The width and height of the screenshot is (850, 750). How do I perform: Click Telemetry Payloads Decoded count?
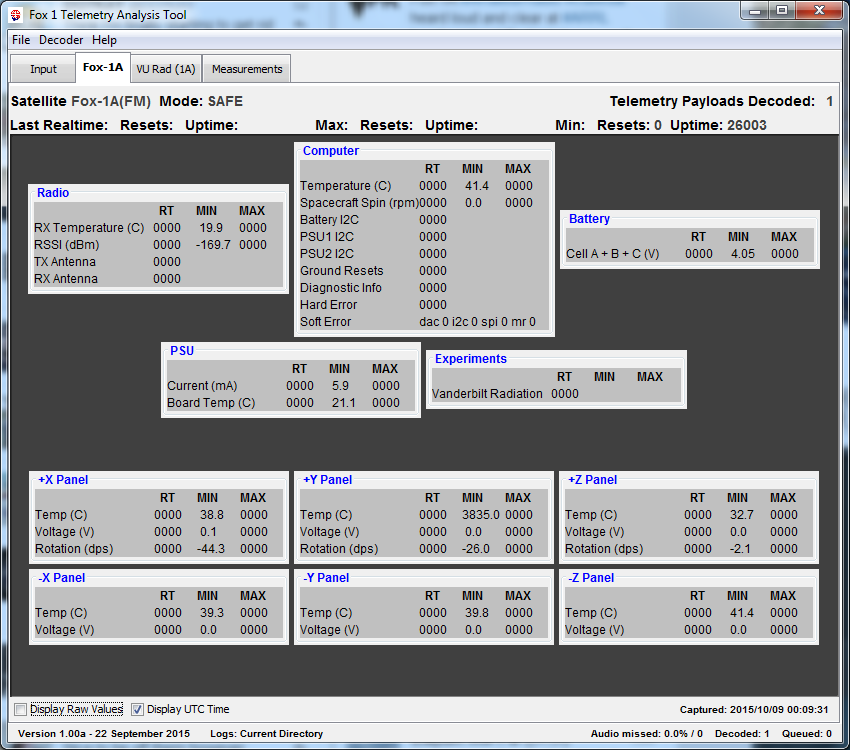[829, 101]
